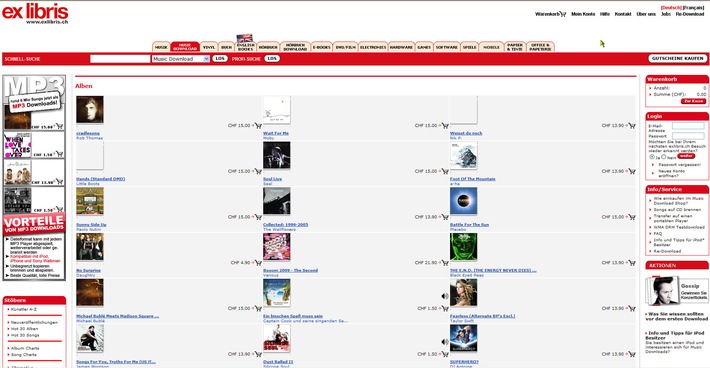Click the UK flag above English Books
This screenshot has width=710, height=368.
pos(245,38)
